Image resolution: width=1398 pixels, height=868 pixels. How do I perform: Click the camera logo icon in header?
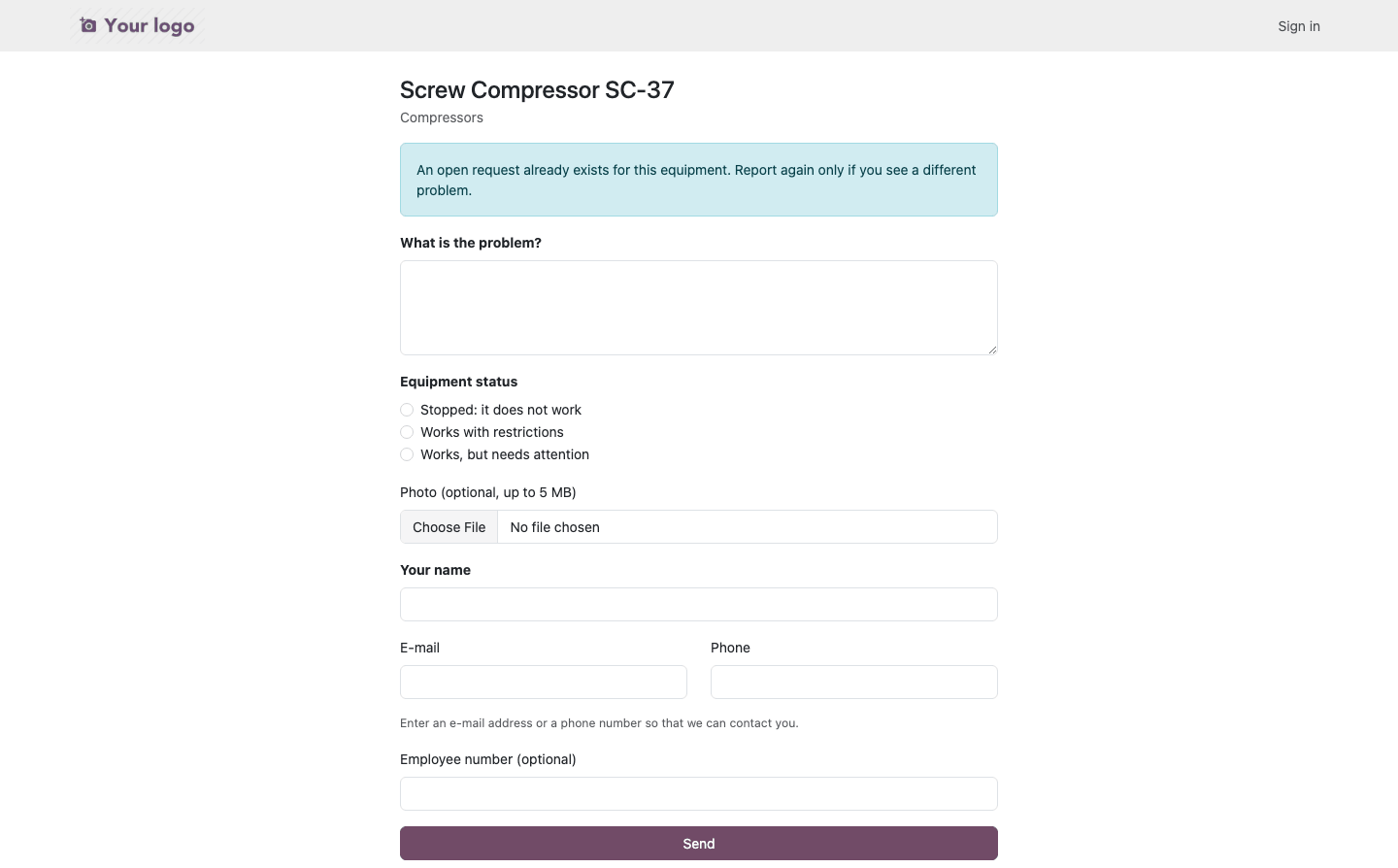coord(88,25)
